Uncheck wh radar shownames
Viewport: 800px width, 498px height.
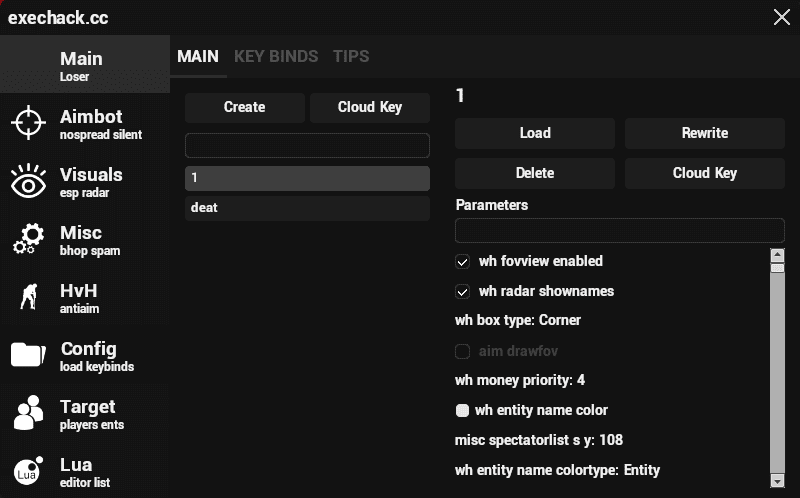click(x=463, y=292)
